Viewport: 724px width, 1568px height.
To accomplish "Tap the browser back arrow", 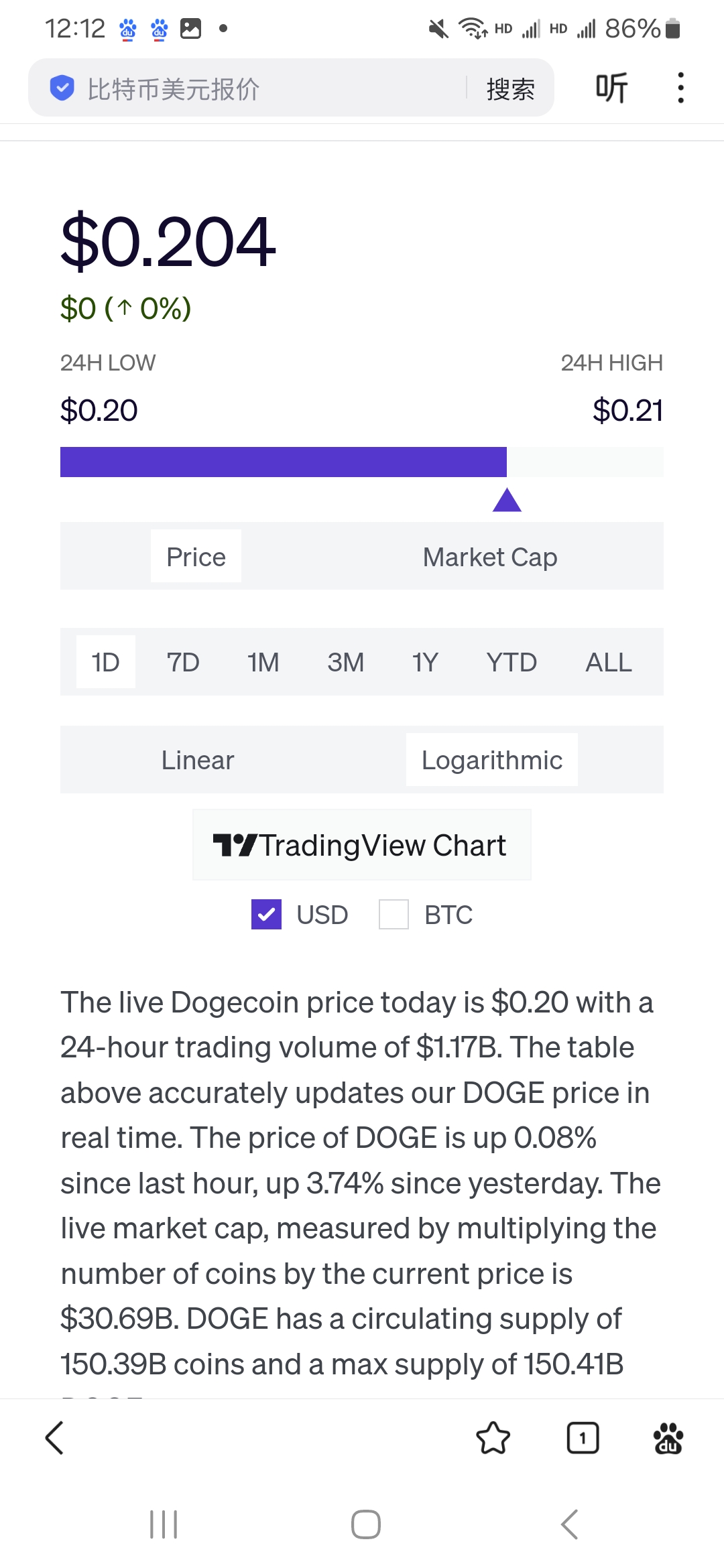I will 54,1438.
